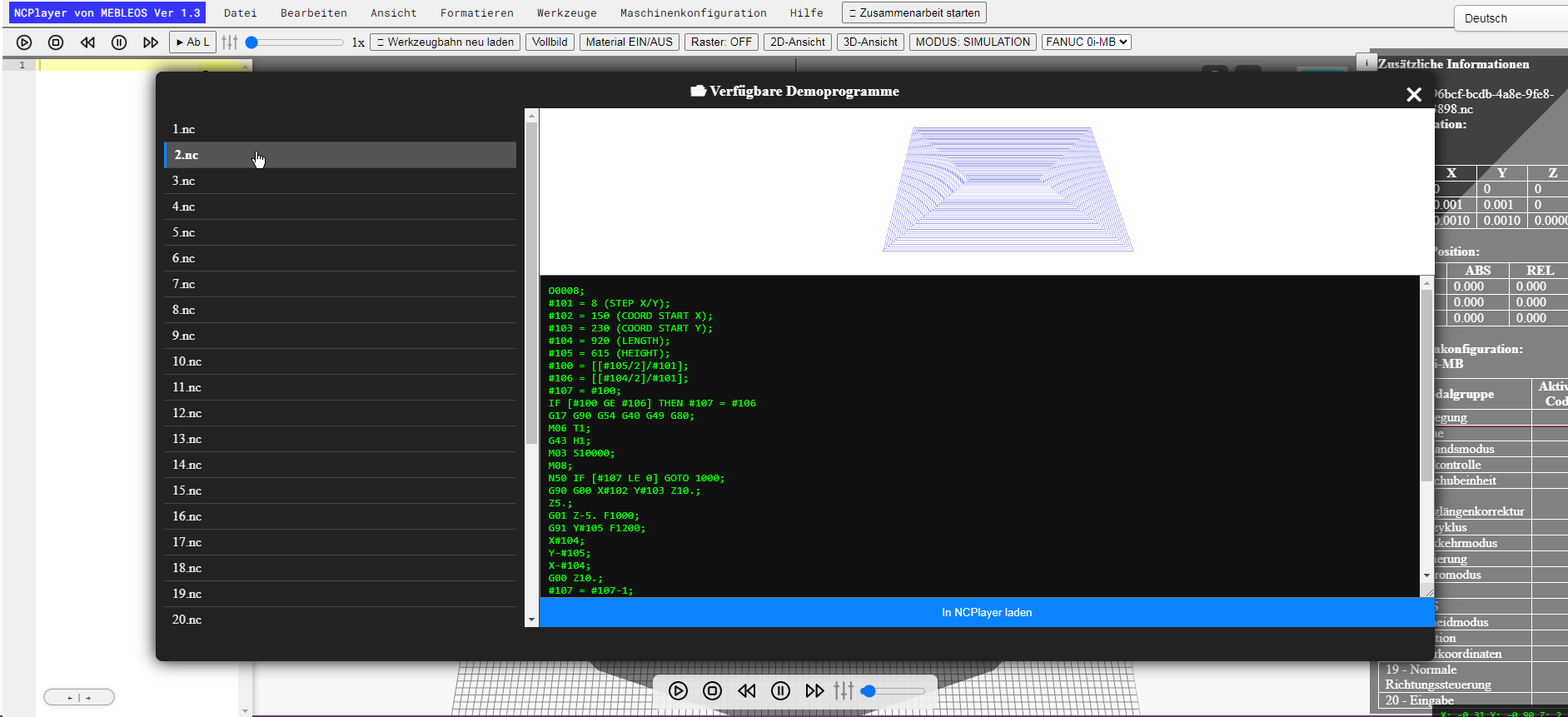Select demo program 1.nc

pos(340,129)
